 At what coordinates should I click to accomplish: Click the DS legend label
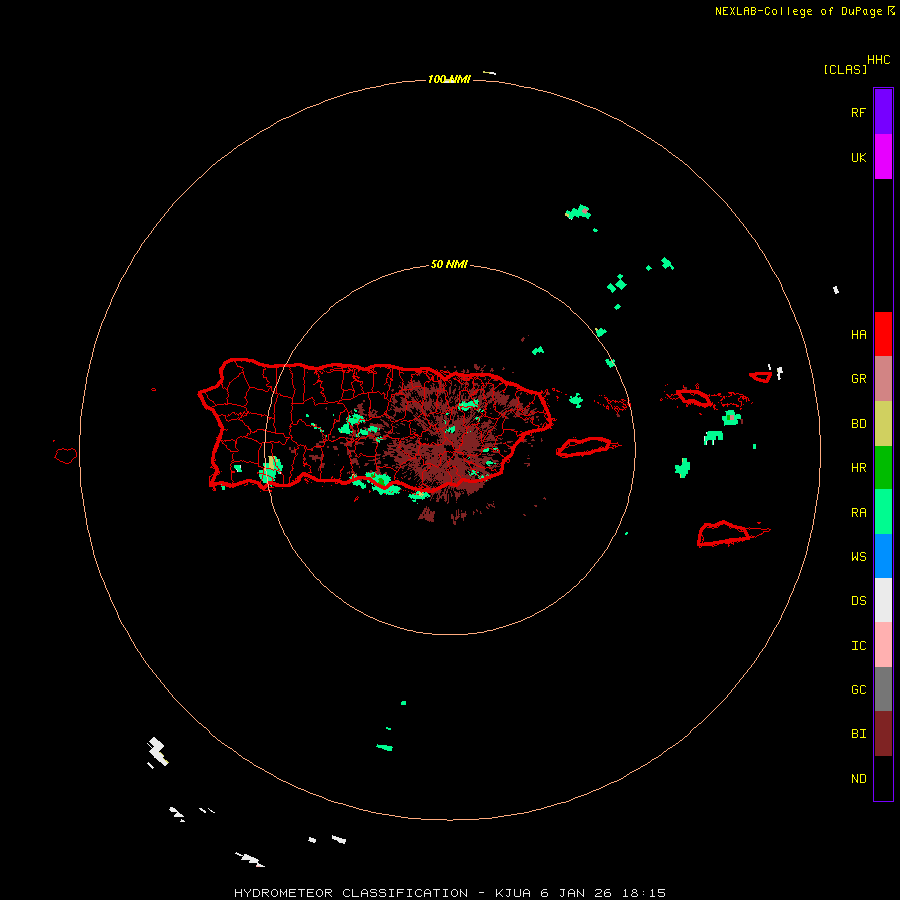click(x=858, y=601)
